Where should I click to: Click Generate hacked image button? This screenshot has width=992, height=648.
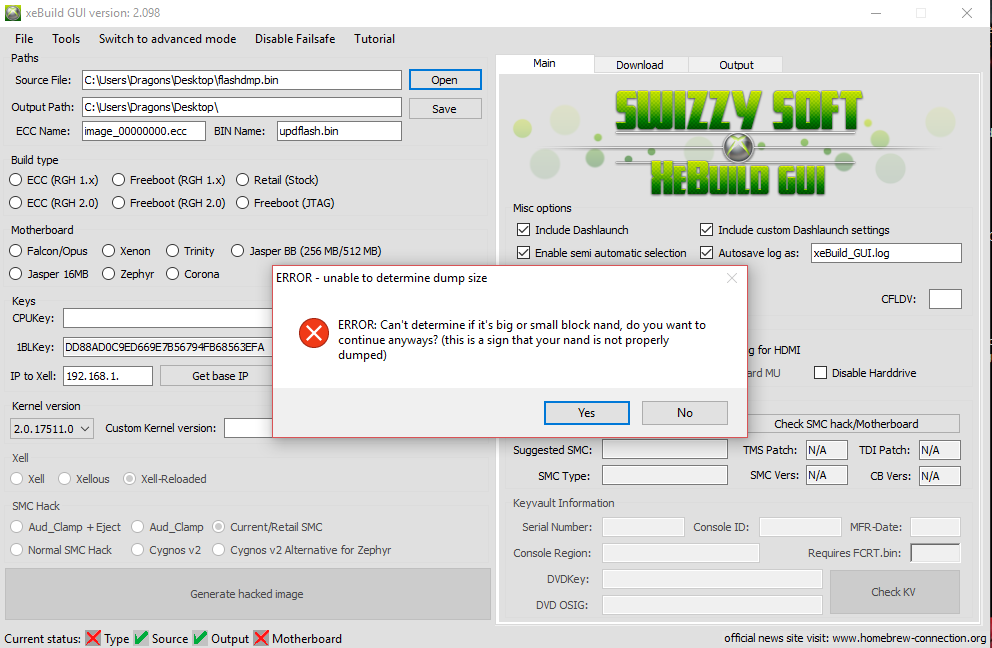[247, 594]
